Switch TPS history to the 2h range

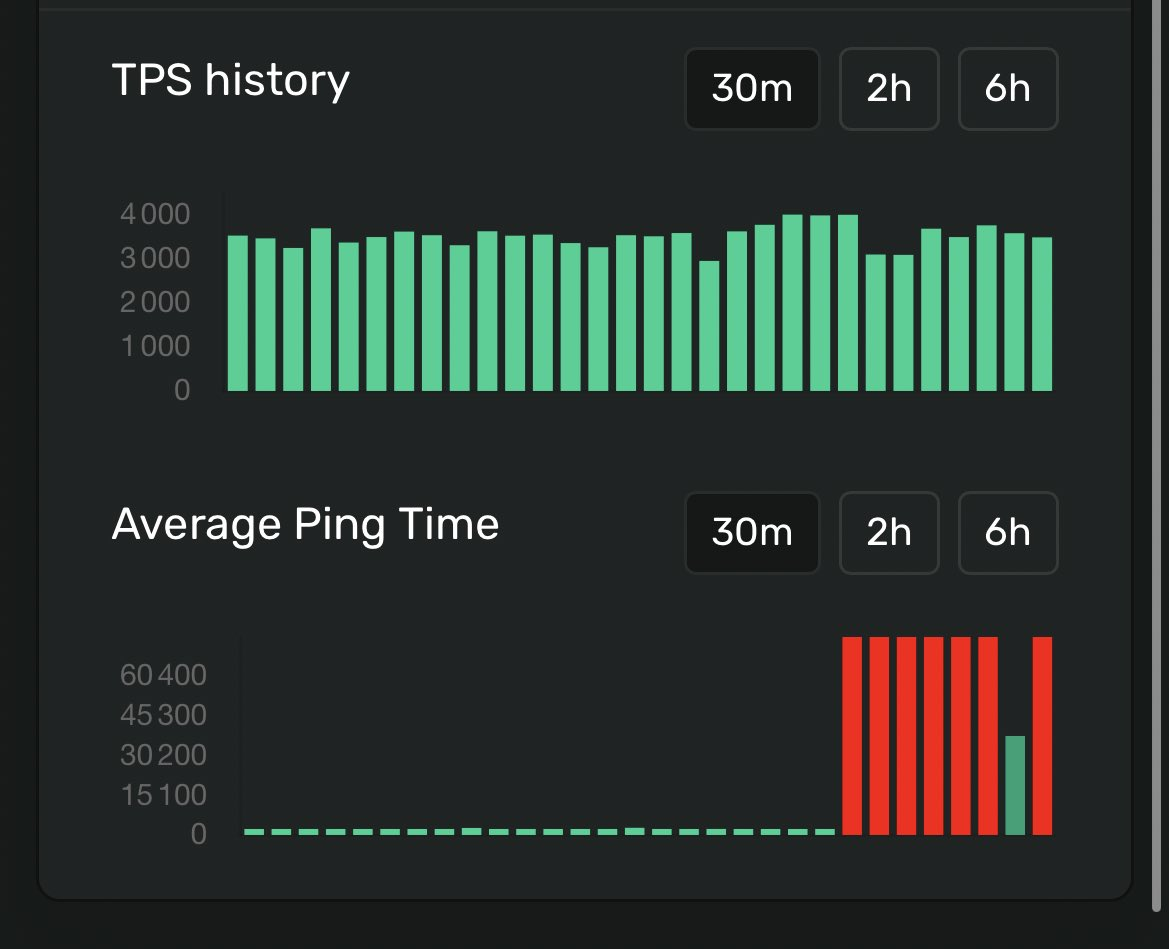[888, 89]
